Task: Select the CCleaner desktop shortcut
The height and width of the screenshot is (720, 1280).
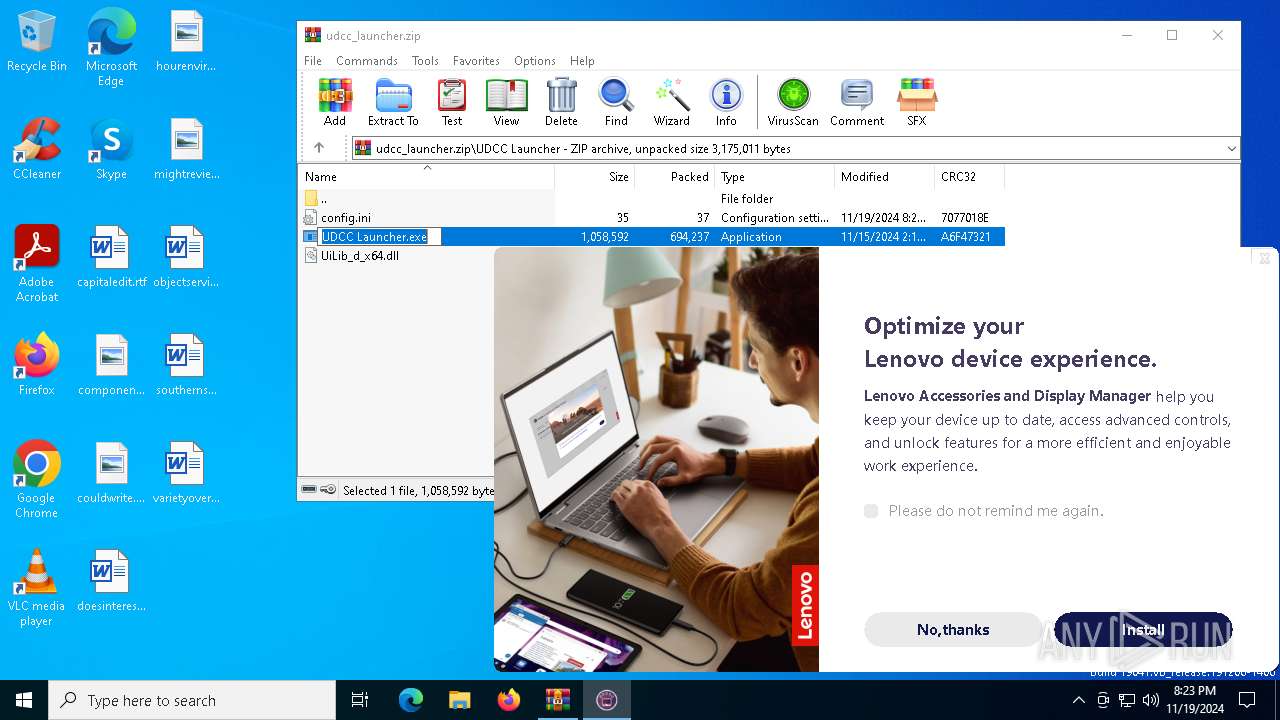Action: [x=37, y=149]
